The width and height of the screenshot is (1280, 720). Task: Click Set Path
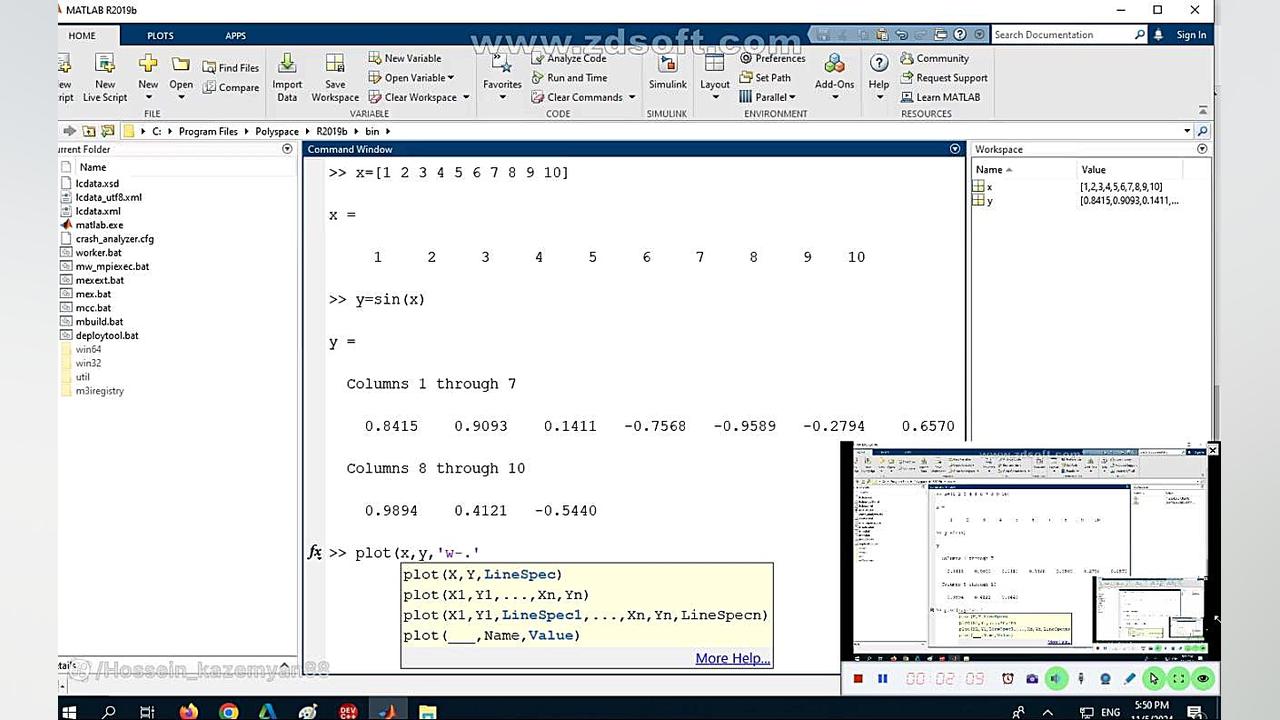[766, 78]
